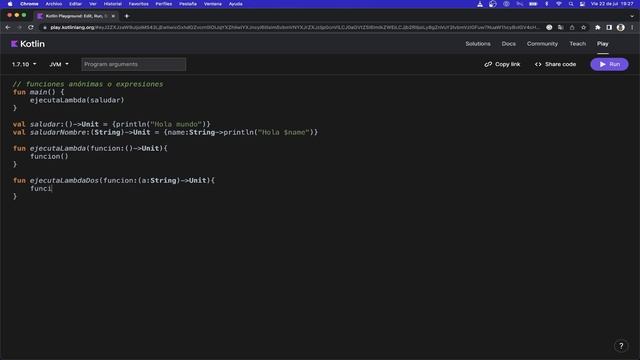The width and height of the screenshot is (640, 360).
Task: Place cursor in 'val saludar' declaration line
Action: (x=111, y=124)
